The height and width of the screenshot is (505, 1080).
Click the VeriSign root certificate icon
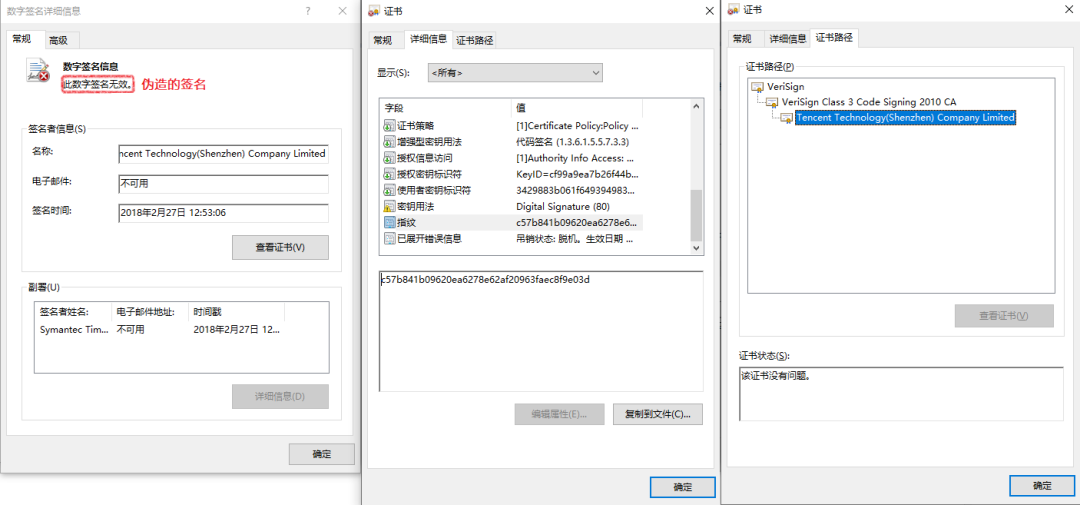[758, 87]
